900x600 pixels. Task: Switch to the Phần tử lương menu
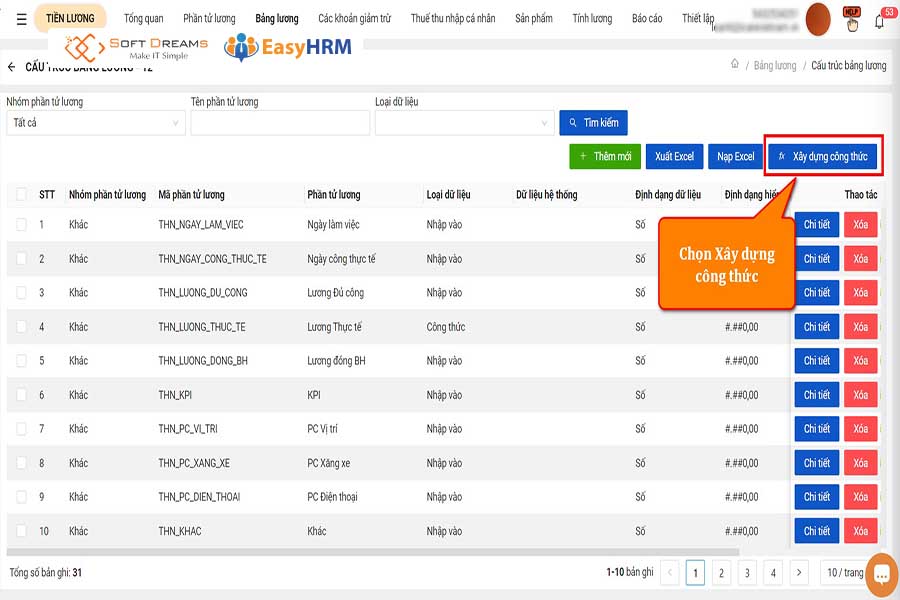point(208,18)
